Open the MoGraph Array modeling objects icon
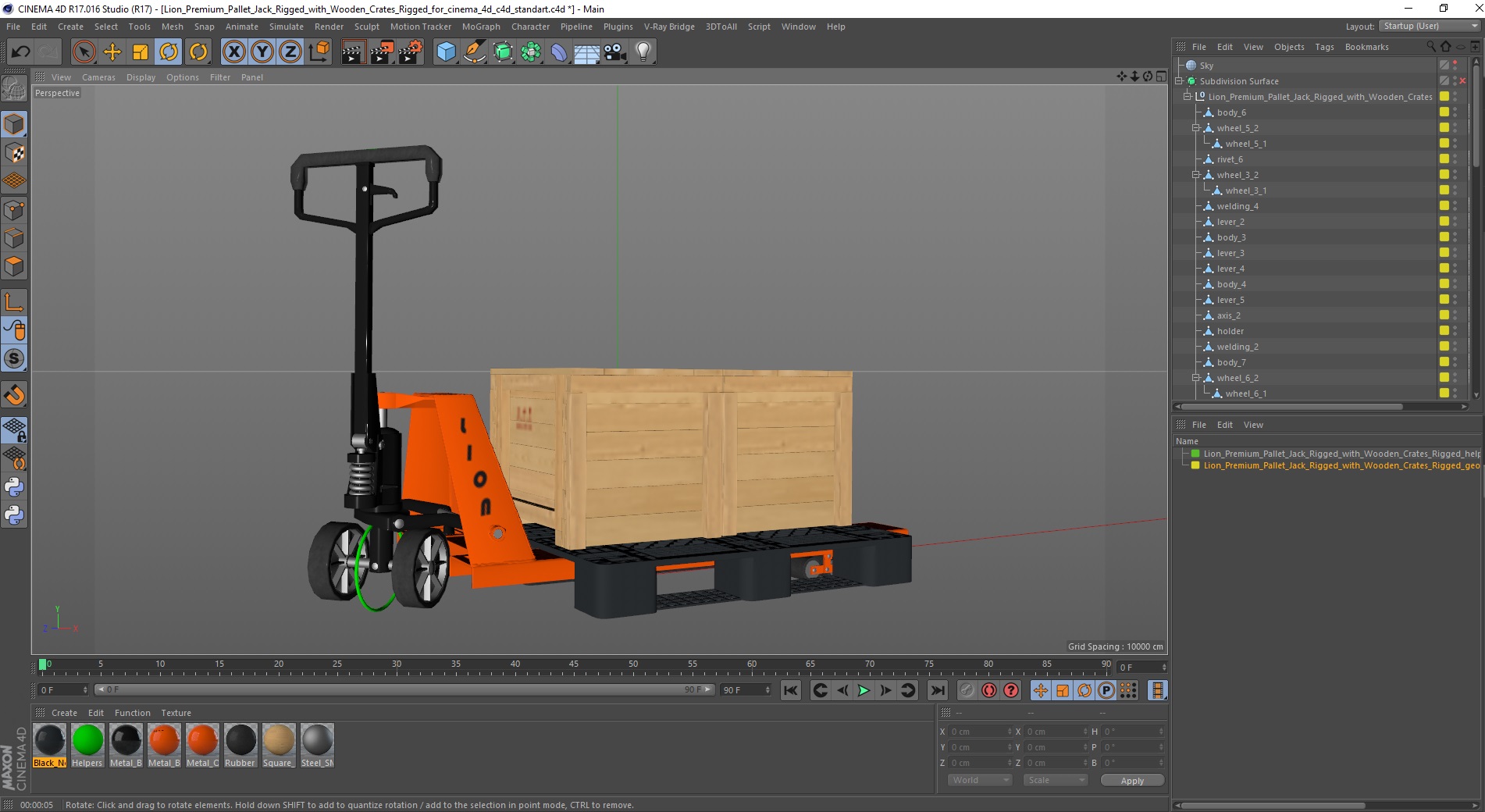 531,52
